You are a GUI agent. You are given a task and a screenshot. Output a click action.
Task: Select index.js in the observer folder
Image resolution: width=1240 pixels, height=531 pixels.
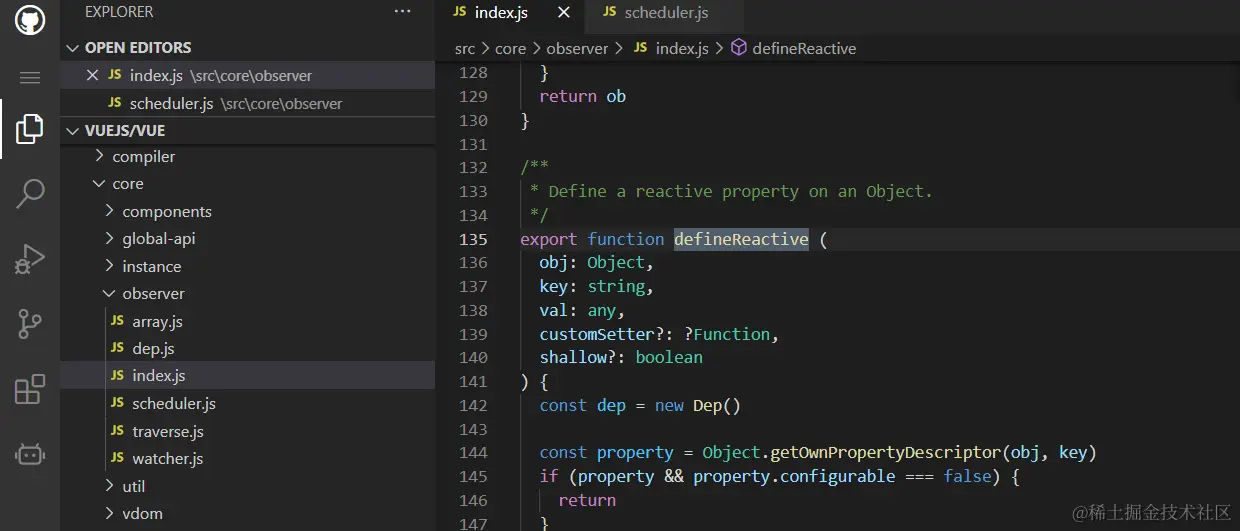pos(247,376)
